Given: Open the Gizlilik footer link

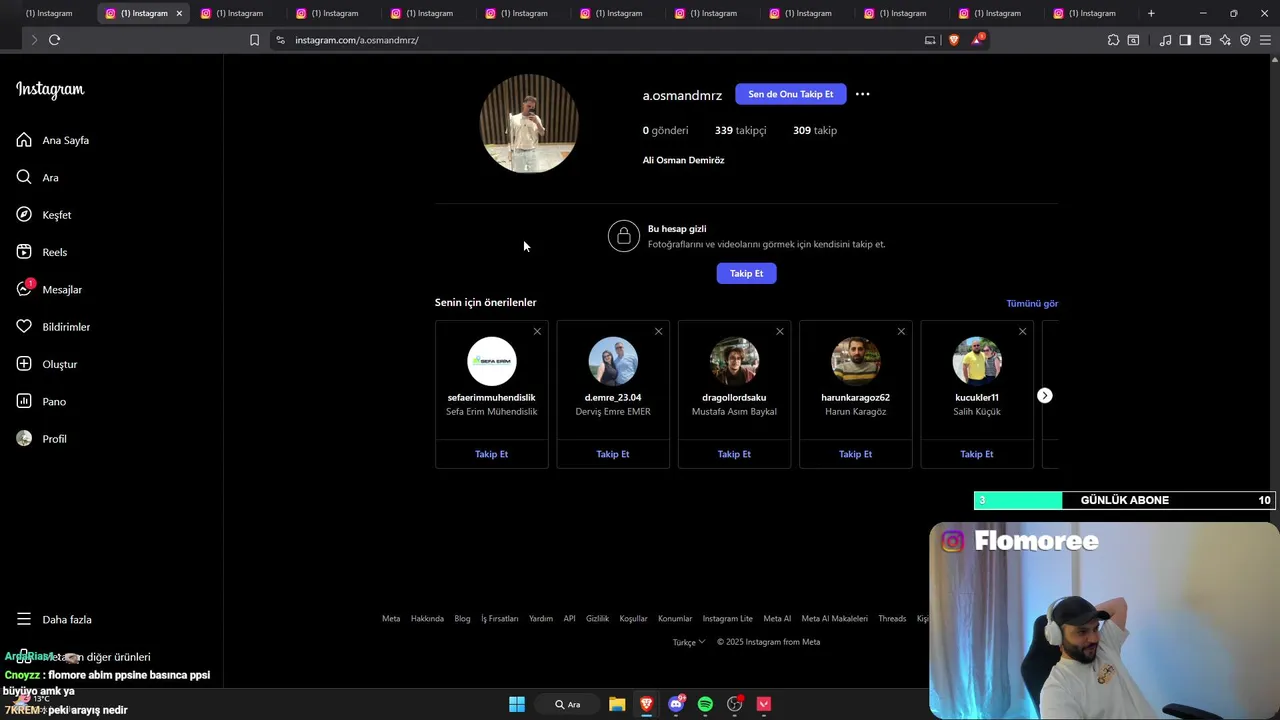Looking at the screenshot, I should (597, 619).
